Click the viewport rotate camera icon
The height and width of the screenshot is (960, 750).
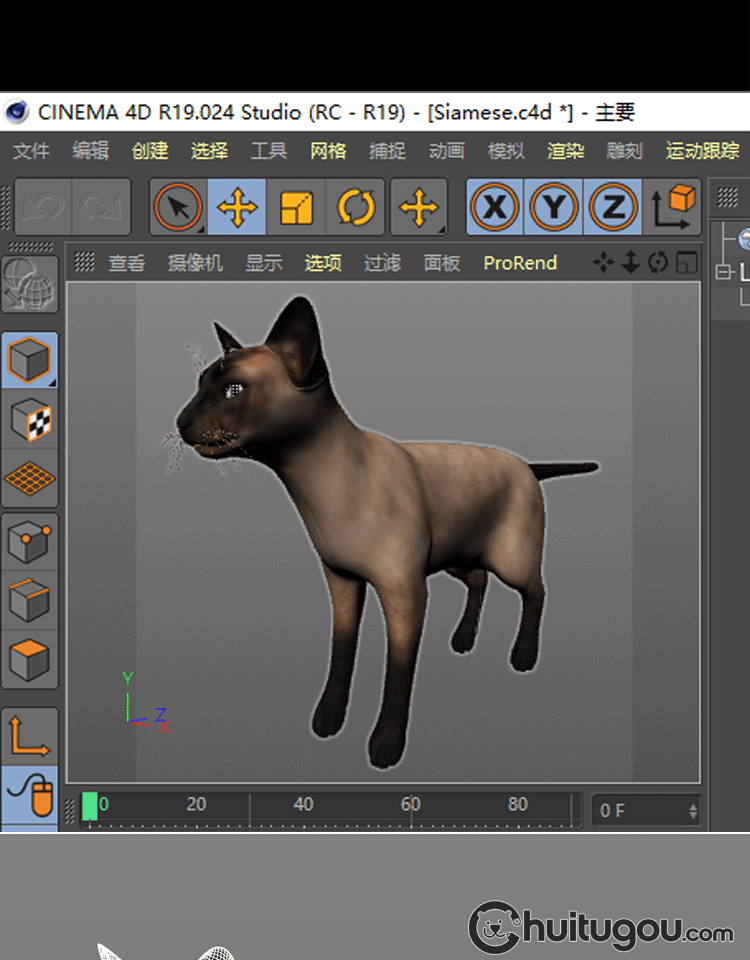point(658,263)
